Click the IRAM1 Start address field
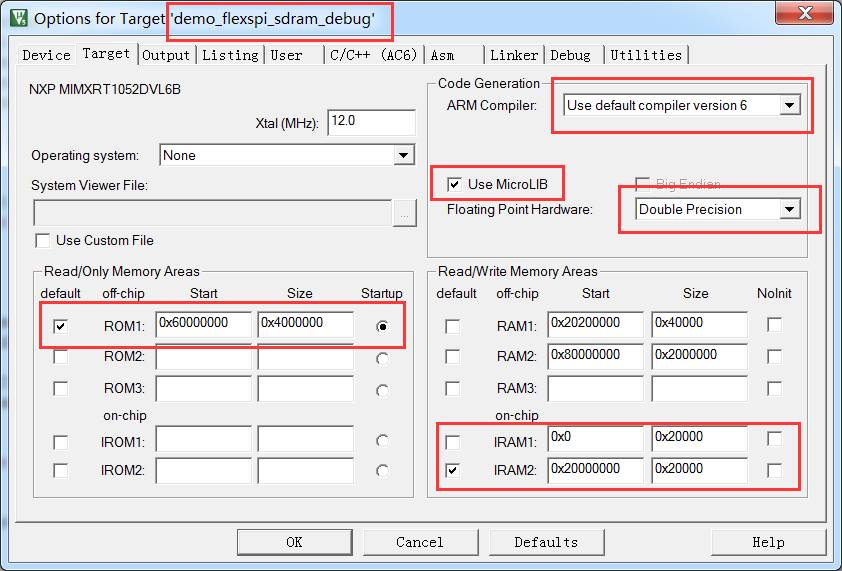This screenshot has width=842, height=571. click(596, 439)
